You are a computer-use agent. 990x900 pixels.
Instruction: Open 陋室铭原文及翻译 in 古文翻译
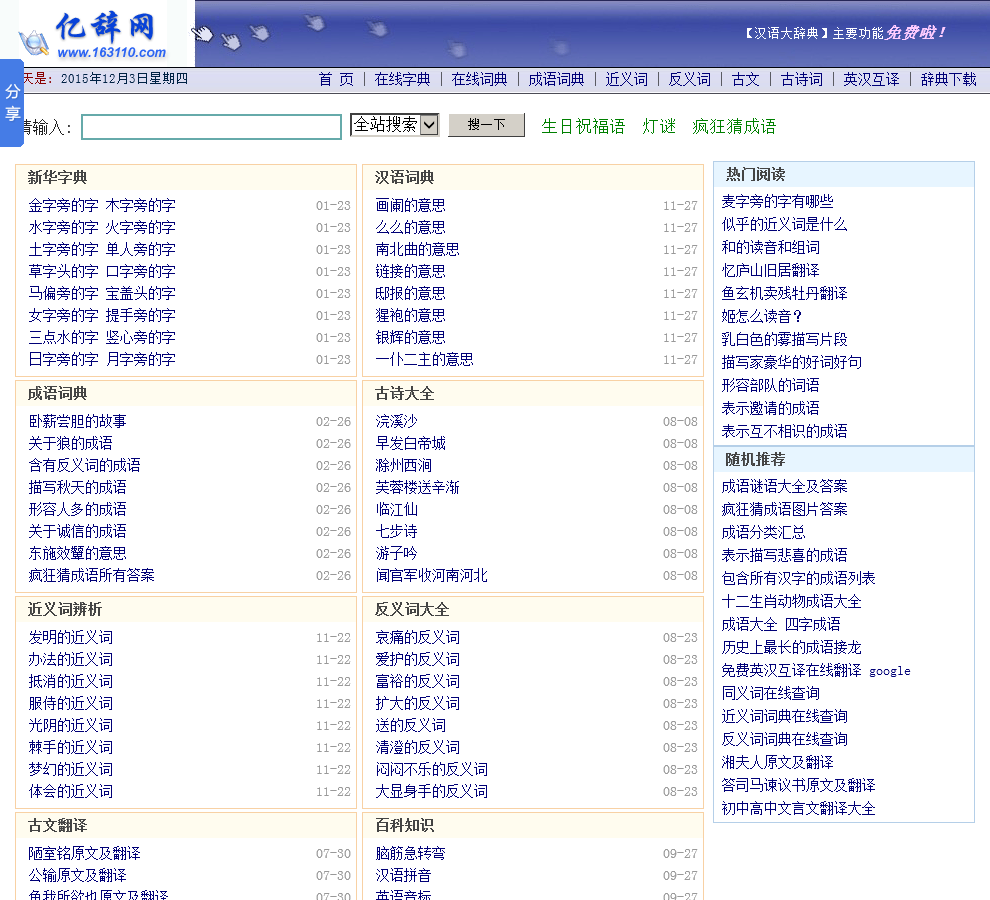(84, 854)
